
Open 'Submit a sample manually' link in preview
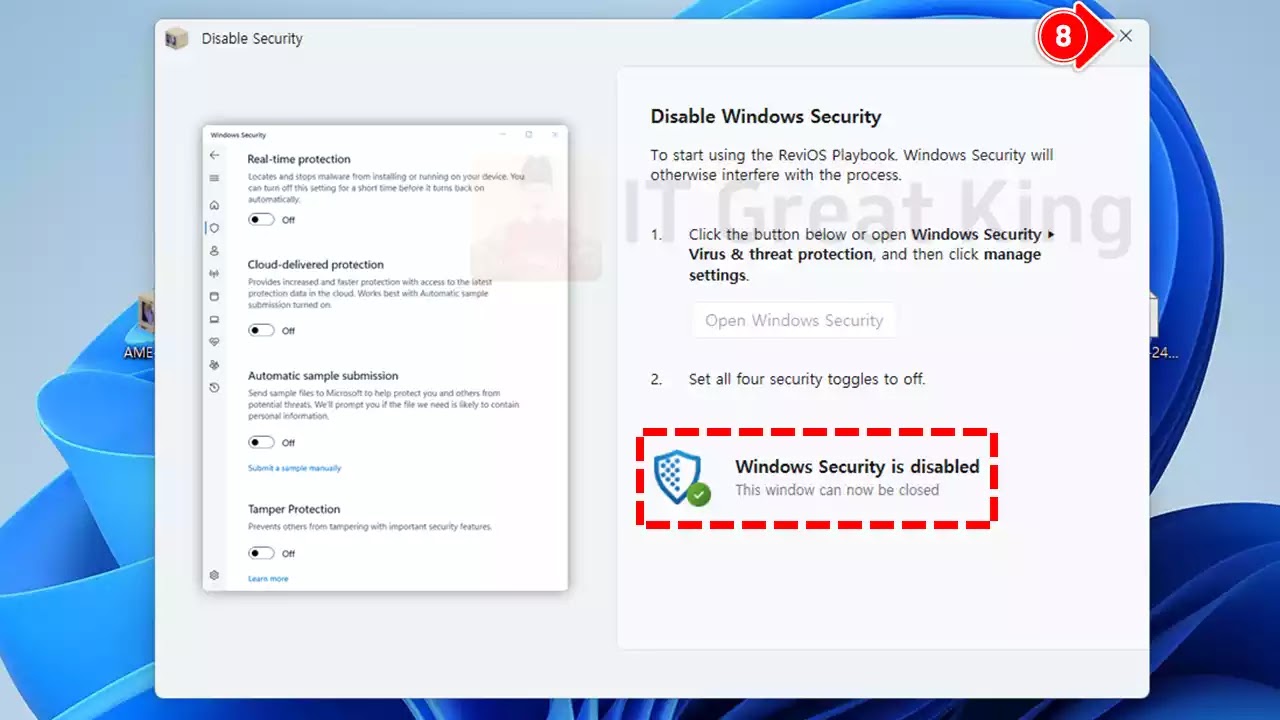294,468
